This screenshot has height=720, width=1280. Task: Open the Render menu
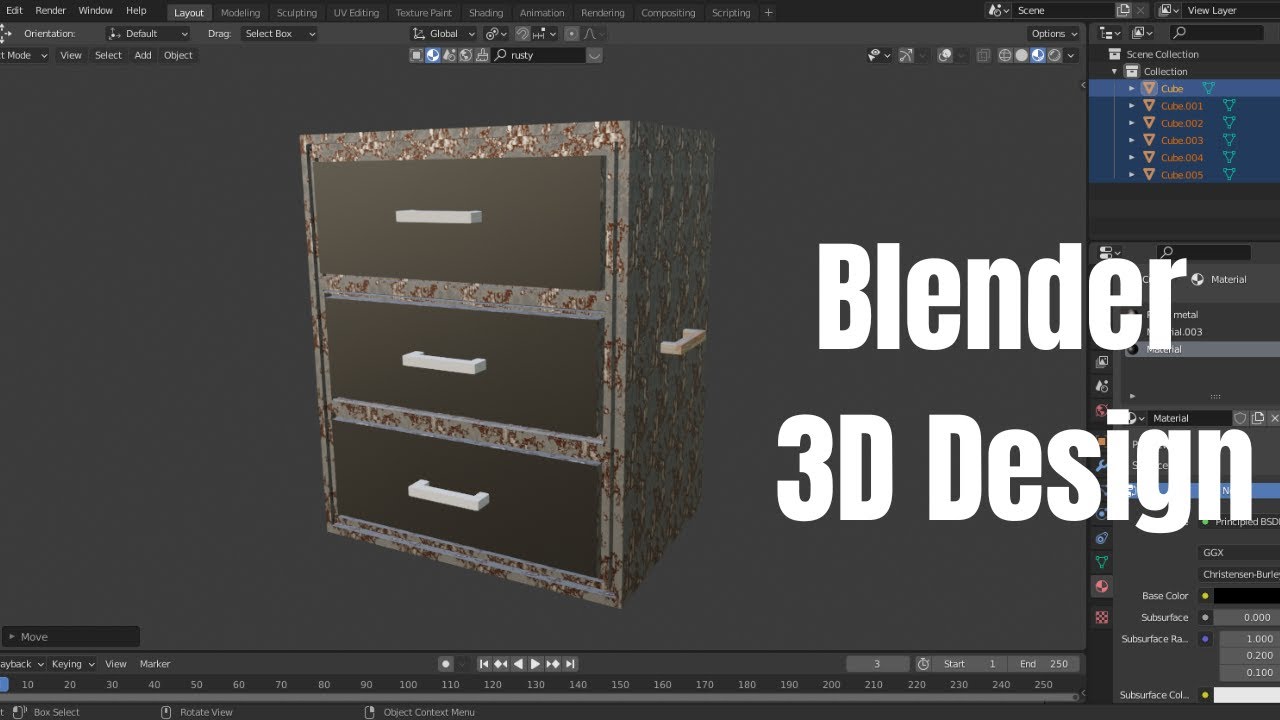point(50,11)
